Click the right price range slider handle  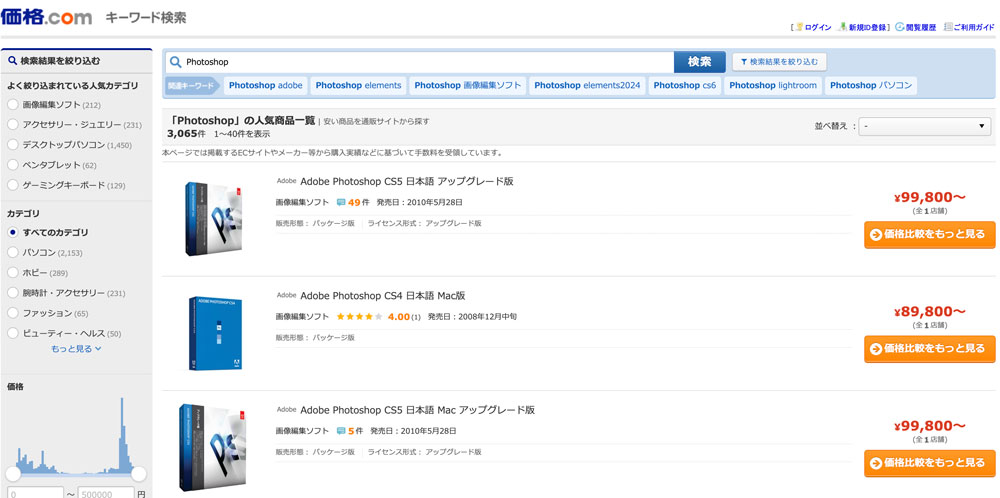(x=139, y=474)
